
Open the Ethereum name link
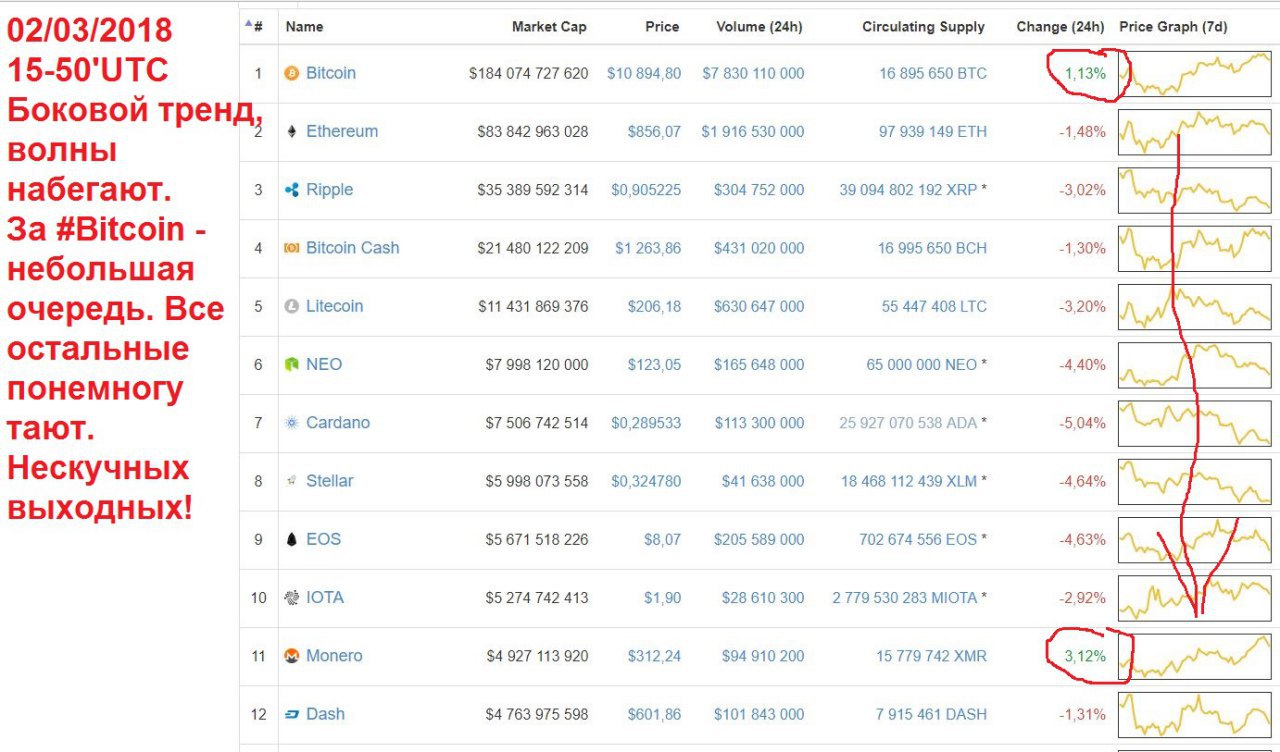pyautogui.click(x=342, y=131)
